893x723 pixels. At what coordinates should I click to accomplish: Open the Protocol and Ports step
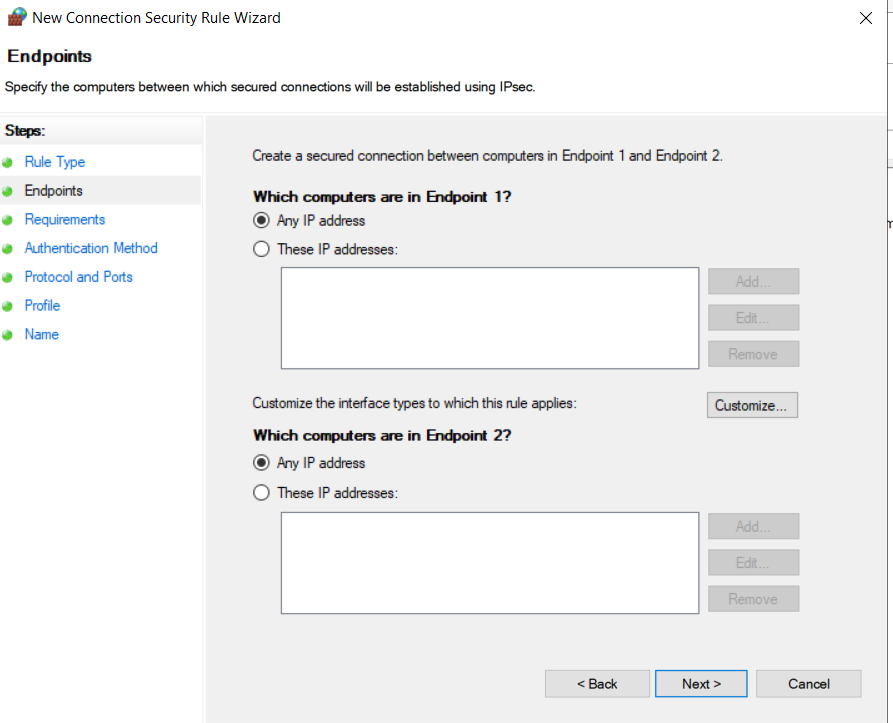pos(79,277)
